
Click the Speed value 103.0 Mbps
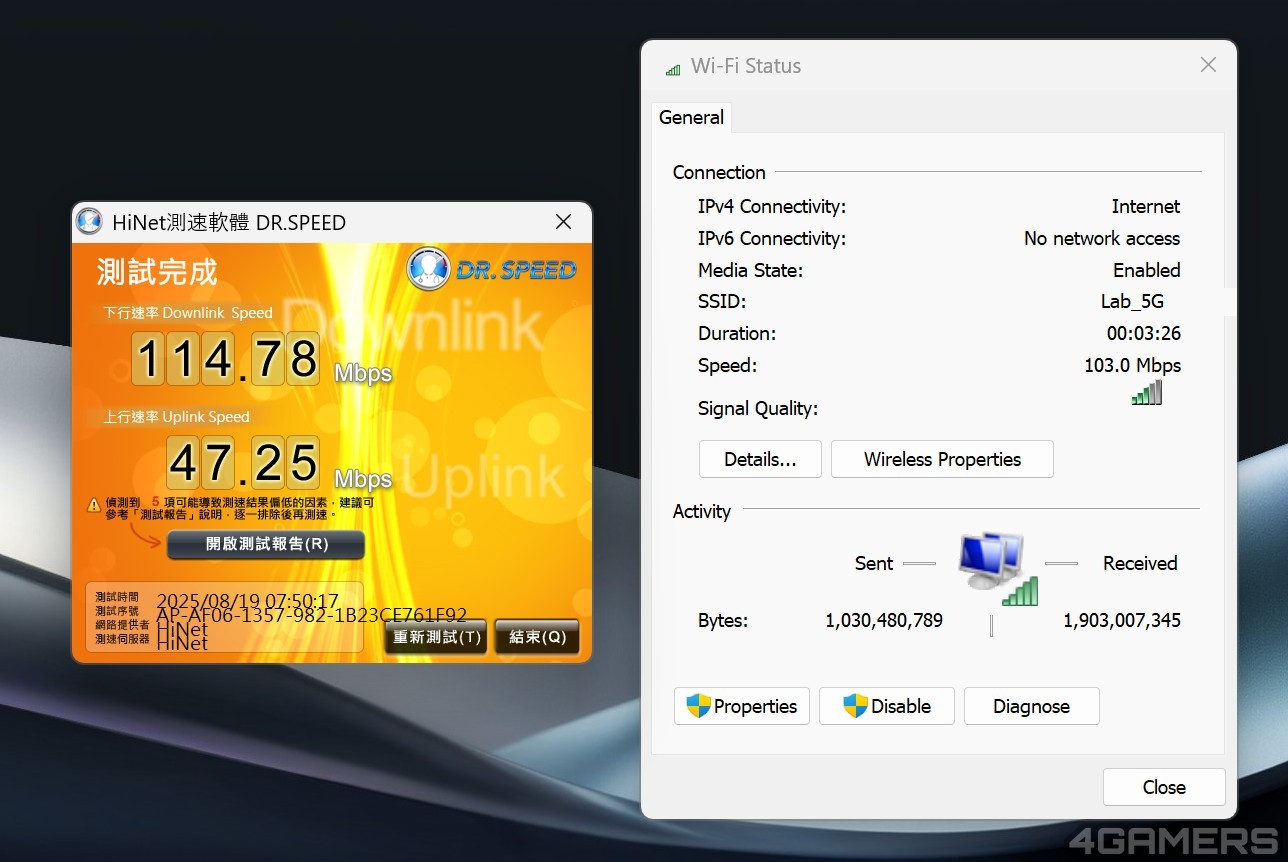coord(1132,365)
